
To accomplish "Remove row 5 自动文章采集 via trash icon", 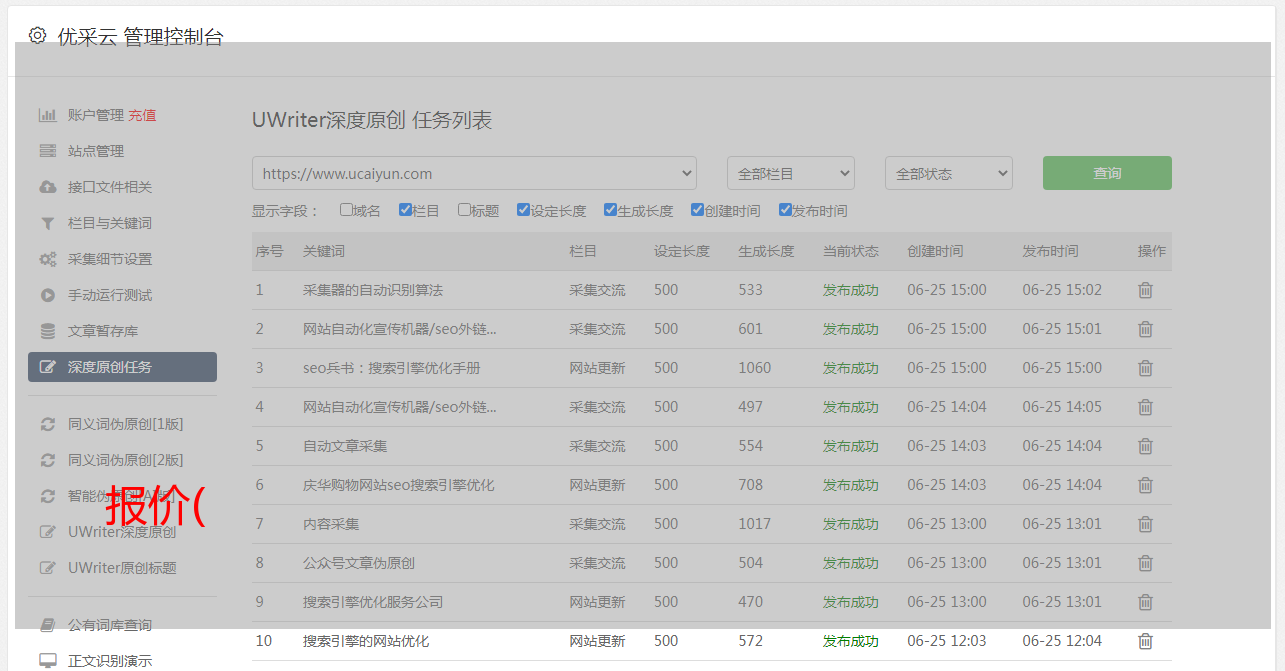I will tap(1145, 446).
